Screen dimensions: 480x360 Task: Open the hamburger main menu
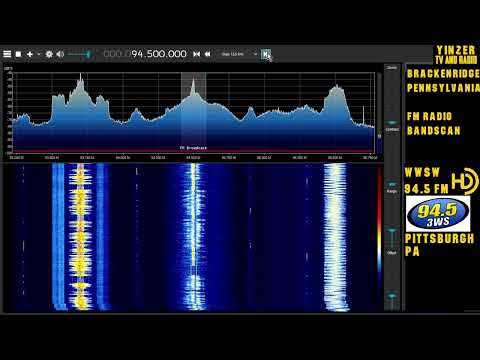[x=7, y=54]
